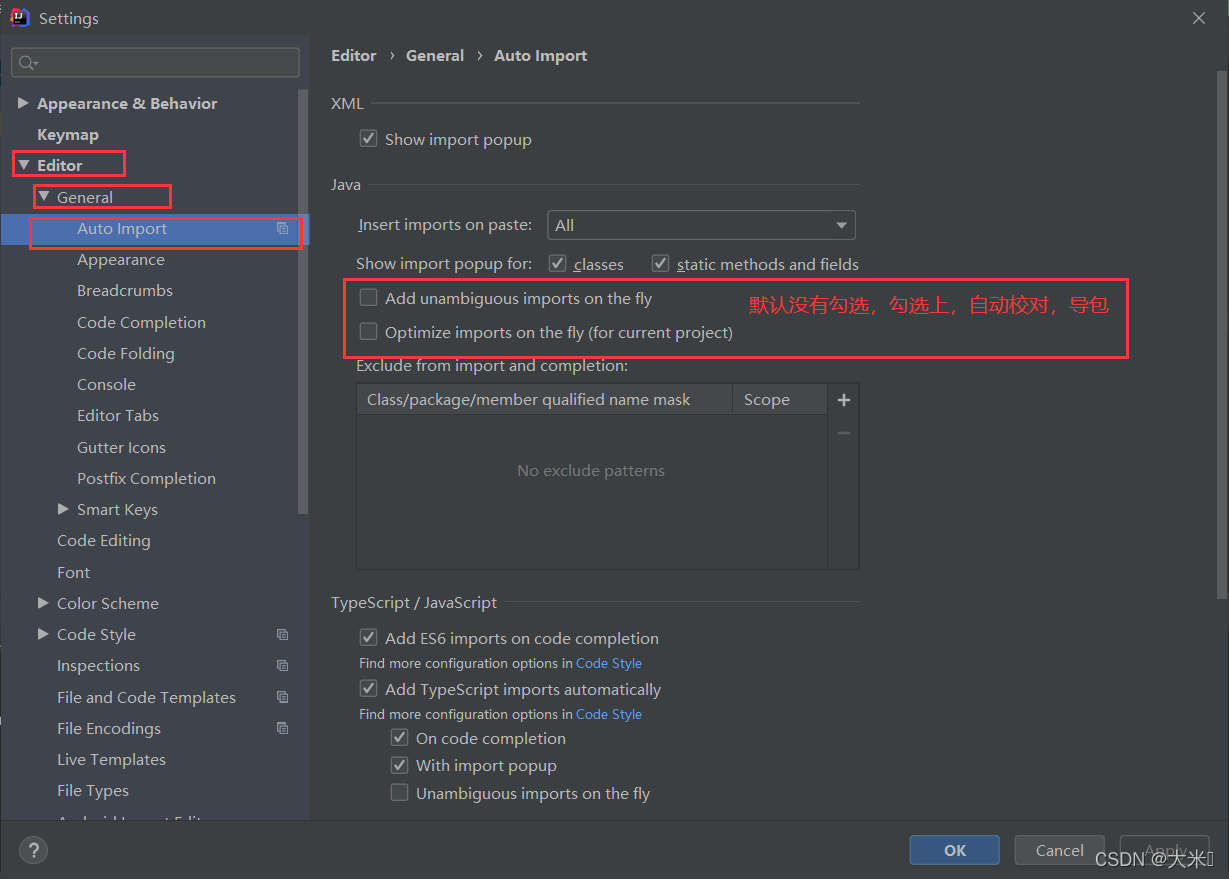Close the Settings dialog with the X

pyautogui.click(x=1199, y=18)
